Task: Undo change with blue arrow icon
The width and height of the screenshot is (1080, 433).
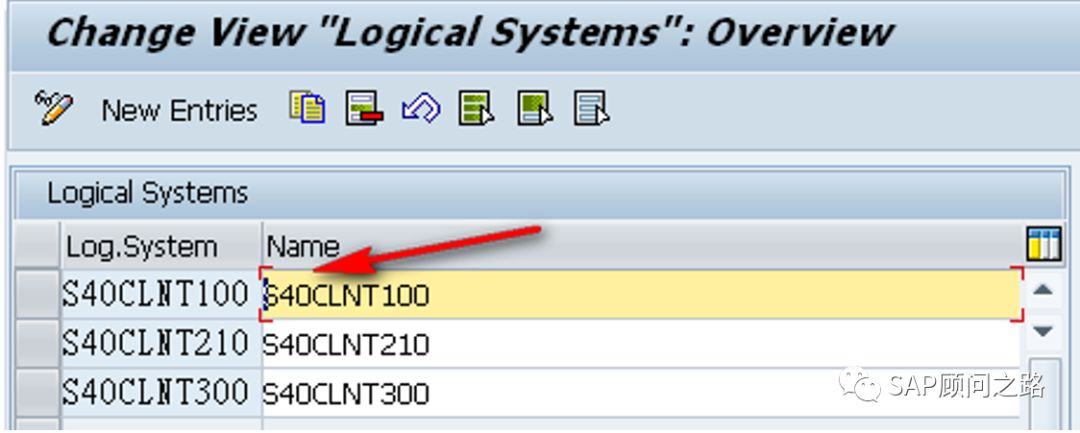Action: pyautogui.click(x=421, y=109)
